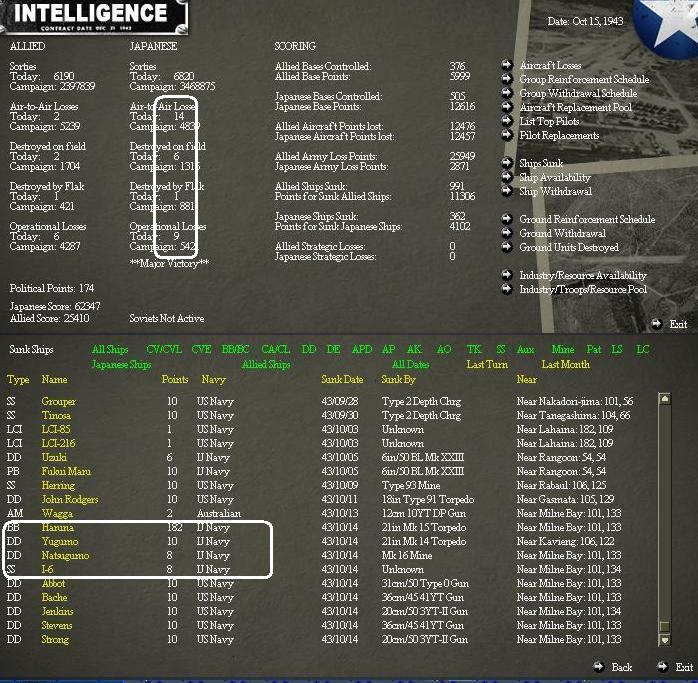Filter sunk ships by Pat

(x=593, y=350)
